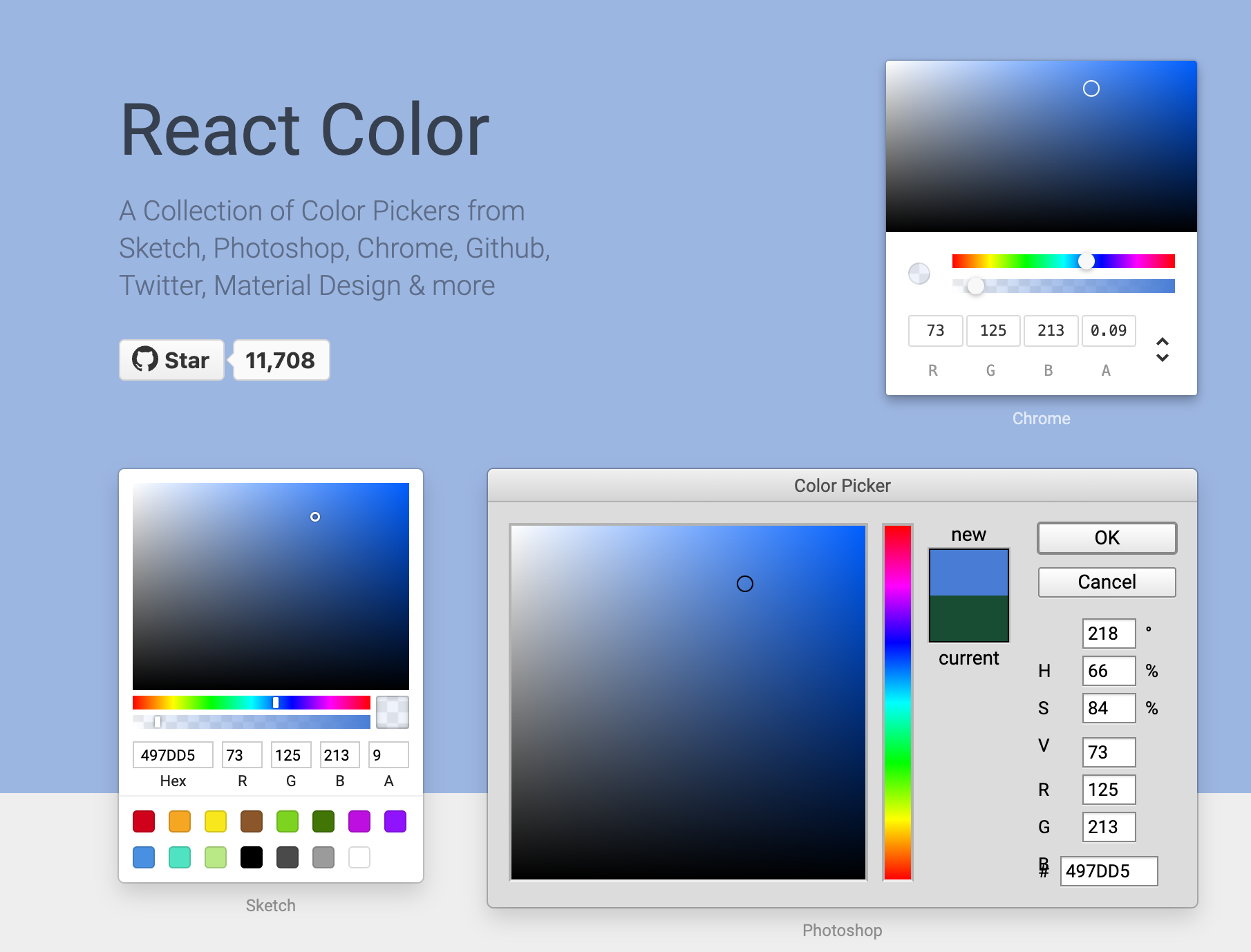Screen dimensions: 1251x952
Task: Select the light gray preset swatch in Sketch
Action: [x=323, y=857]
